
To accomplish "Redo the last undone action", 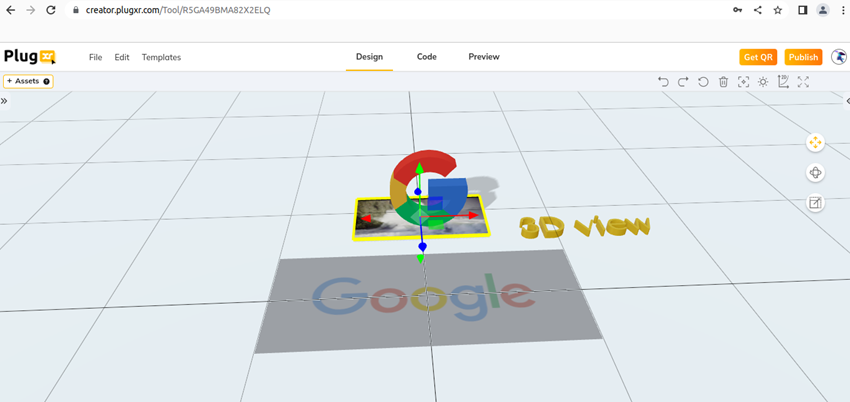I will [x=683, y=82].
